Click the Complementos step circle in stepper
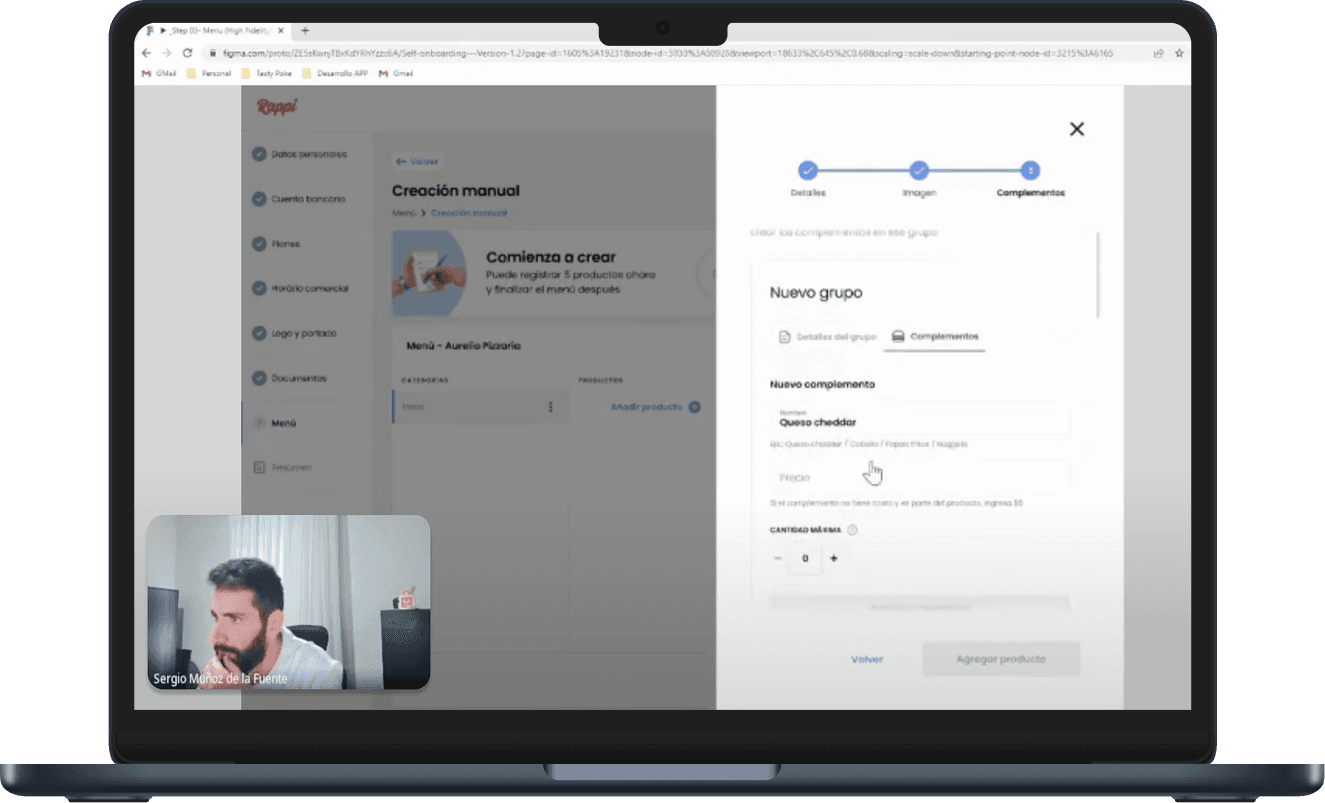The width and height of the screenshot is (1325, 803). [x=1031, y=170]
